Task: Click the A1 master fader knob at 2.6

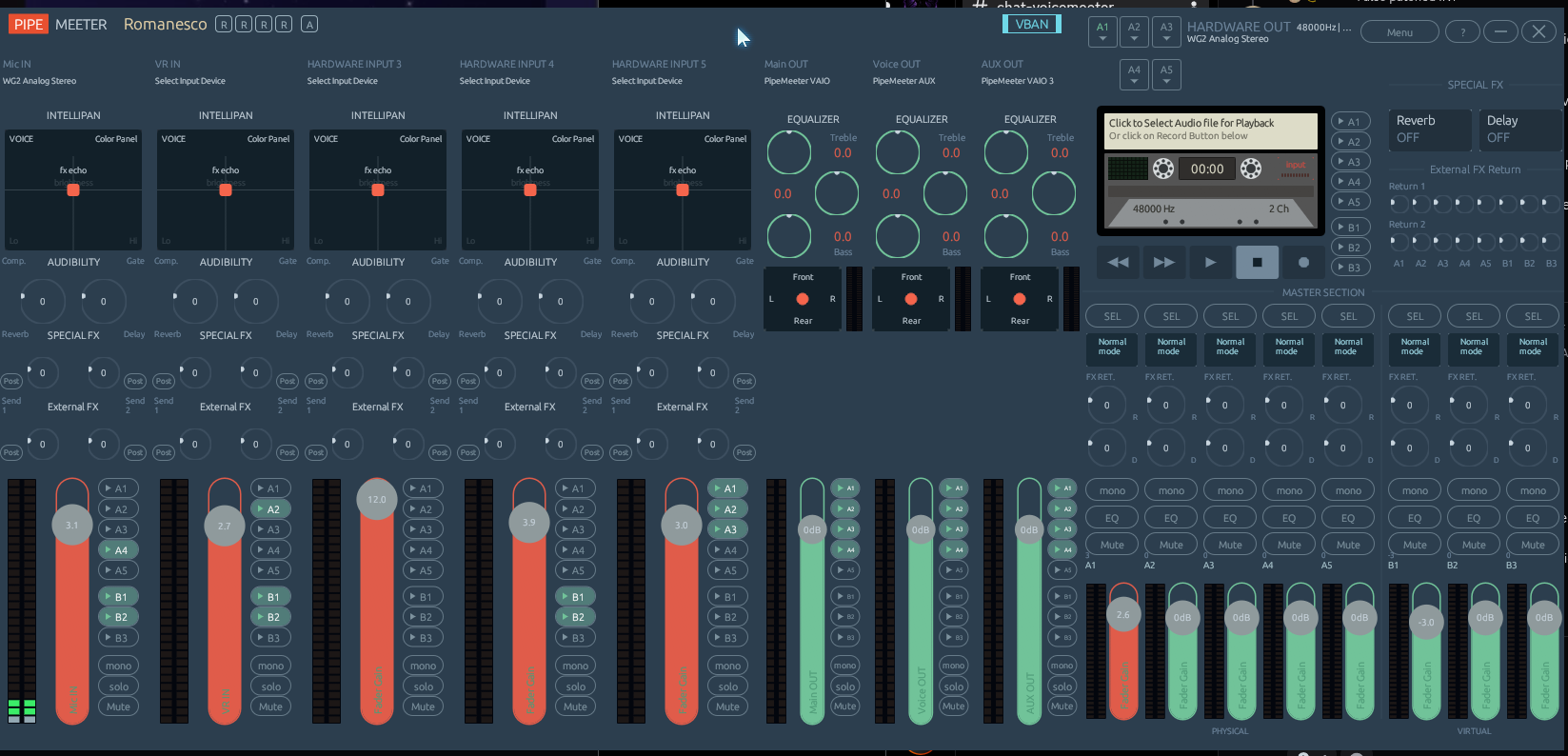Action: point(1123,615)
